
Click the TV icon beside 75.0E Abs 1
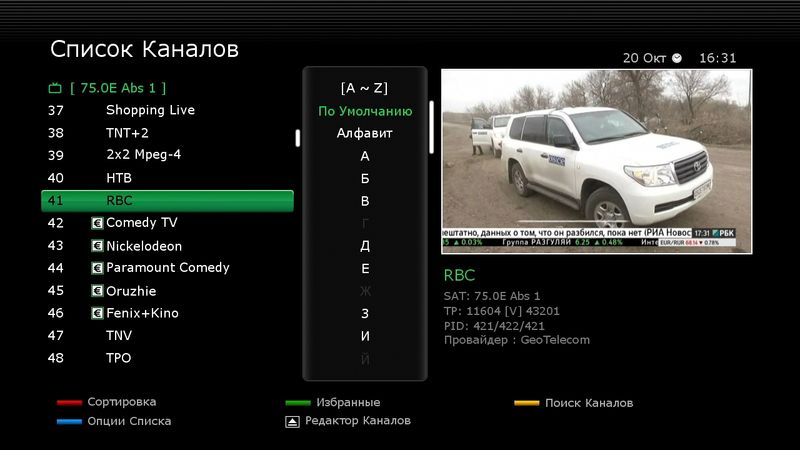click(55, 88)
